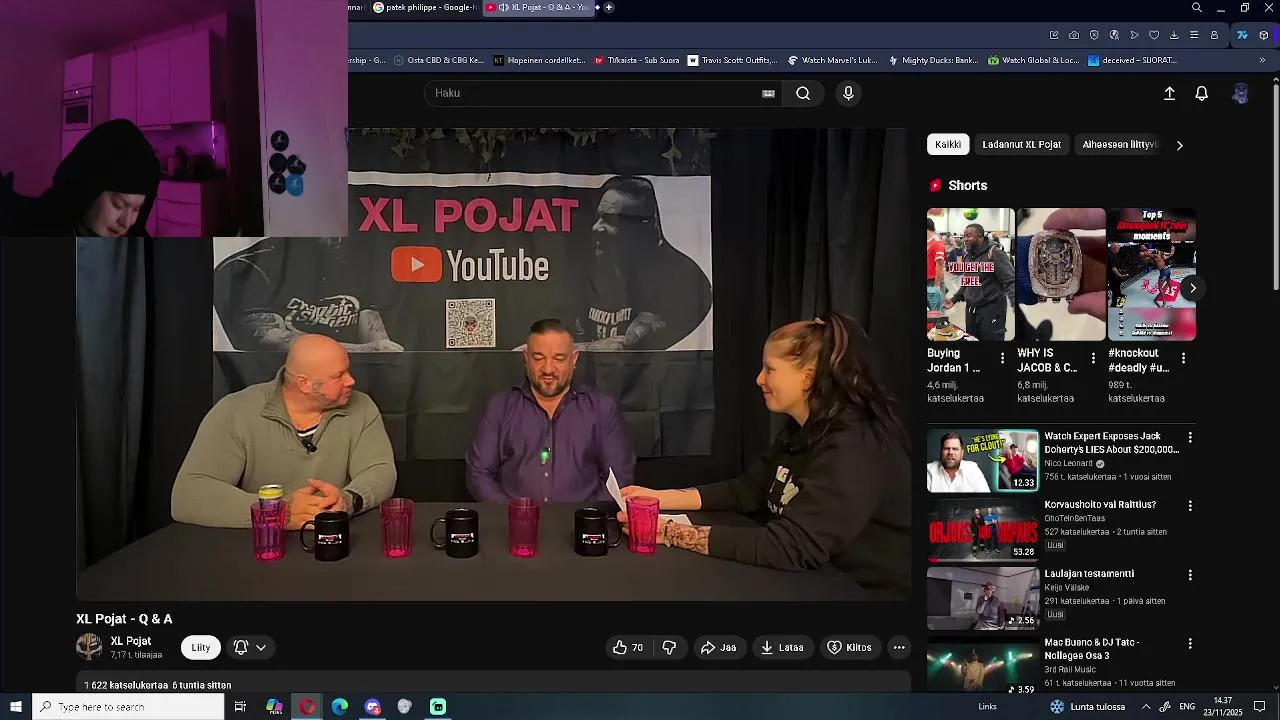Open browser profile account icon
Screen dimensions: 1280x720
click(1214, 35)
